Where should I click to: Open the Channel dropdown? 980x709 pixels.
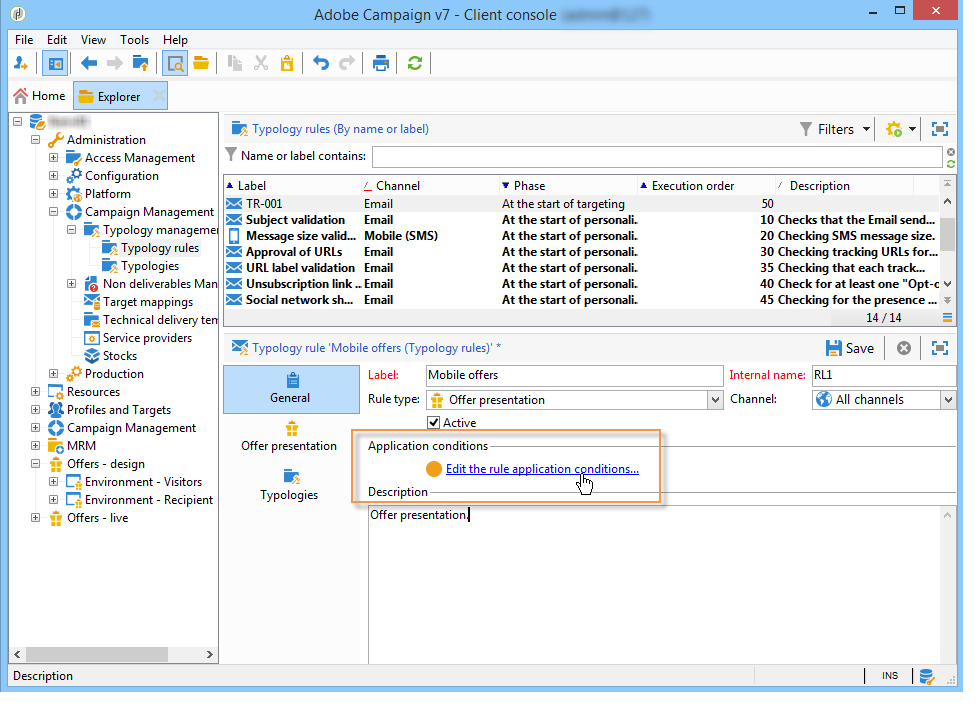948,400
